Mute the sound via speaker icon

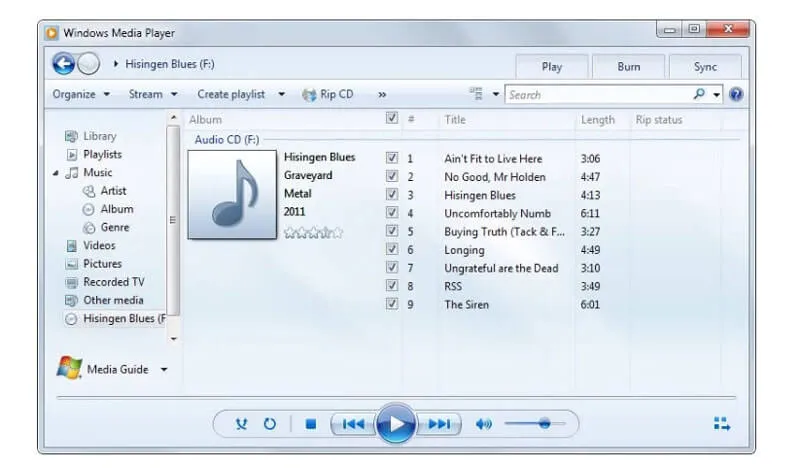tap(484, 423)
